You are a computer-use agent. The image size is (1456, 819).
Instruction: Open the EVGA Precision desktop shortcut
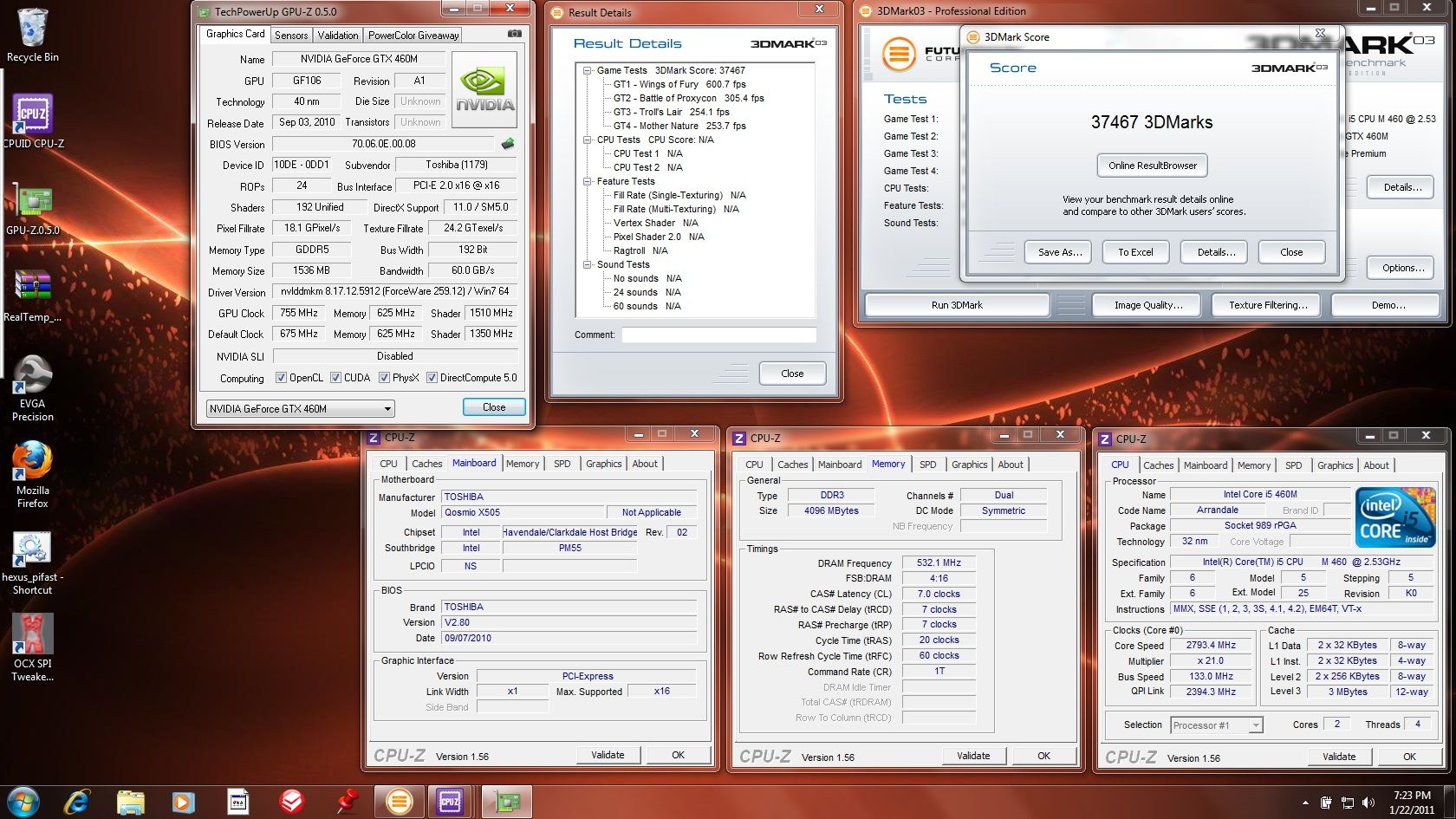click(x=32, y=387)
